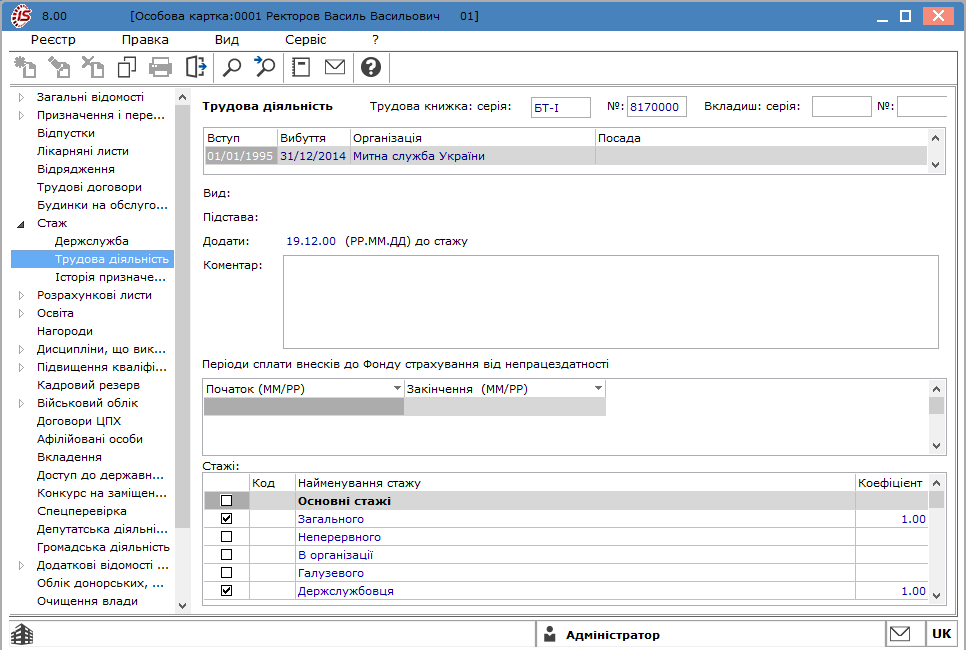Open help with the question mark icon

(x=371, y=67)
